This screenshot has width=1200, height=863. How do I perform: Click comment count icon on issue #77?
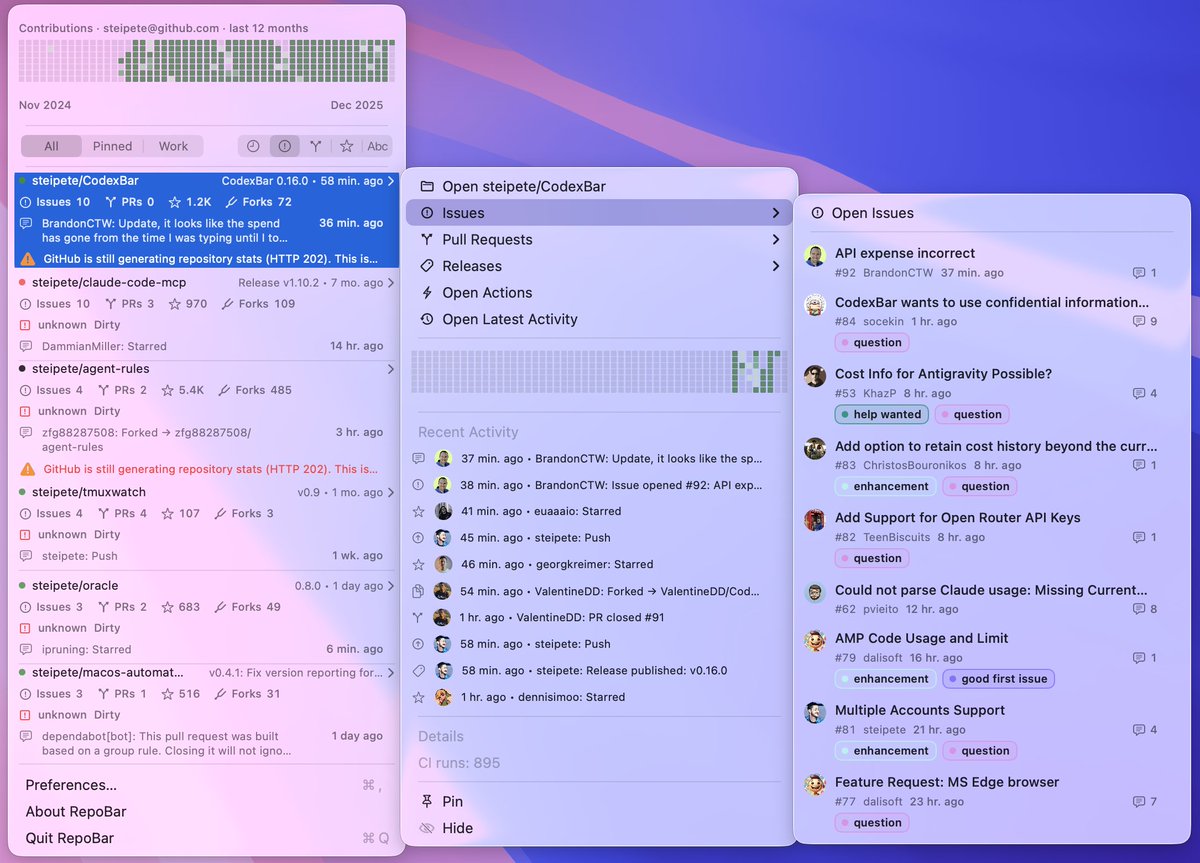[x=1138, y=802]
